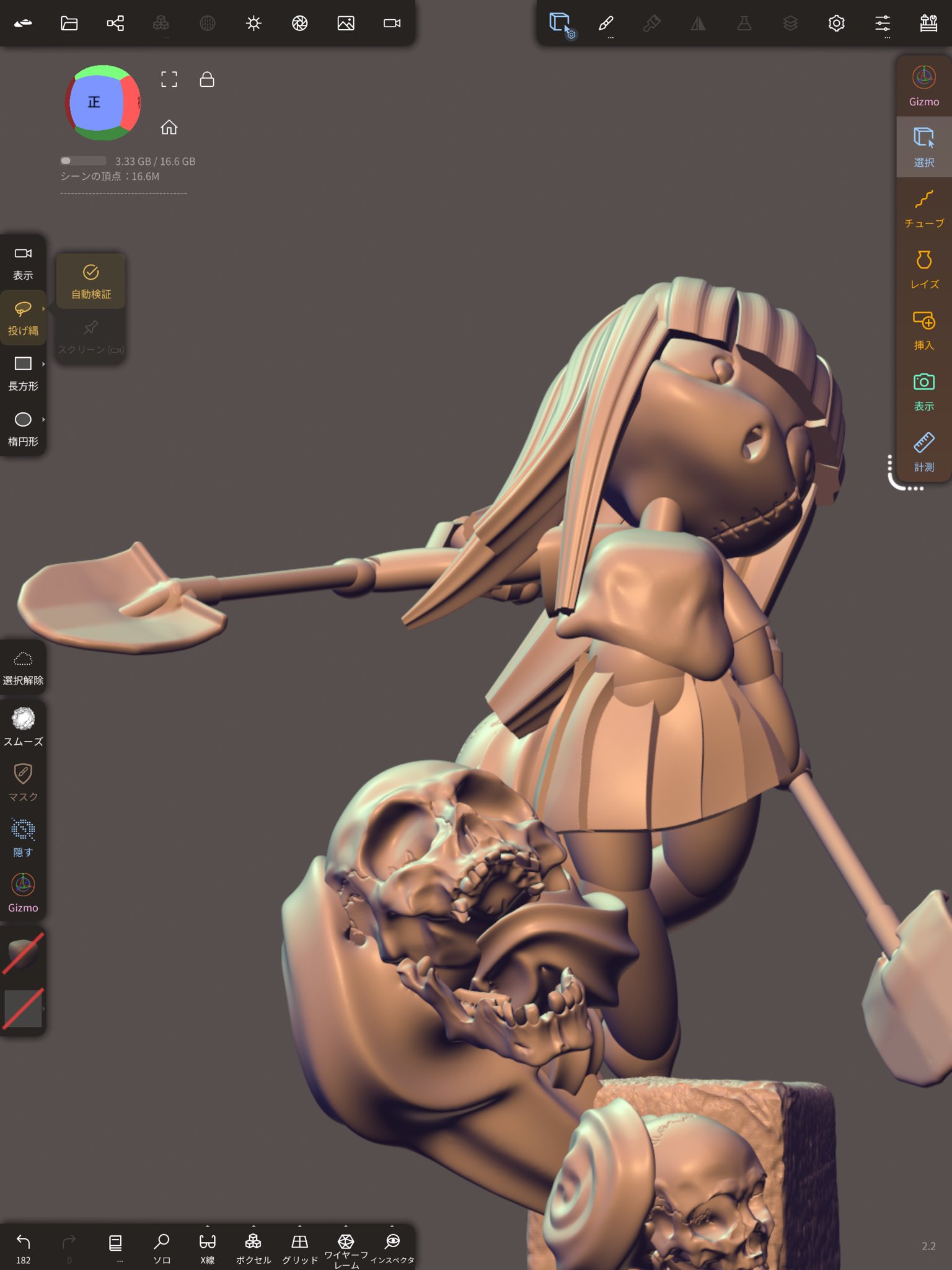Expand ボクセル options caret
This screenshot has width=952, height=1270.
pos(253,1226)
